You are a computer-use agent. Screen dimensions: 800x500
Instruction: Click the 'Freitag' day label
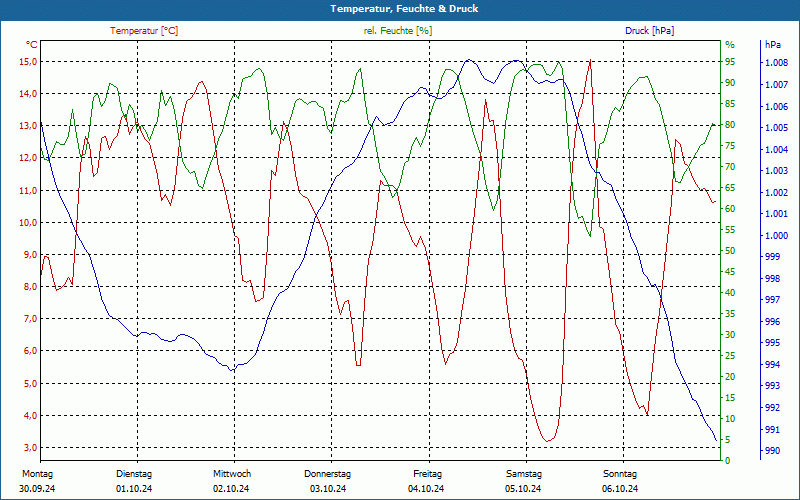(x=428, y=473)
